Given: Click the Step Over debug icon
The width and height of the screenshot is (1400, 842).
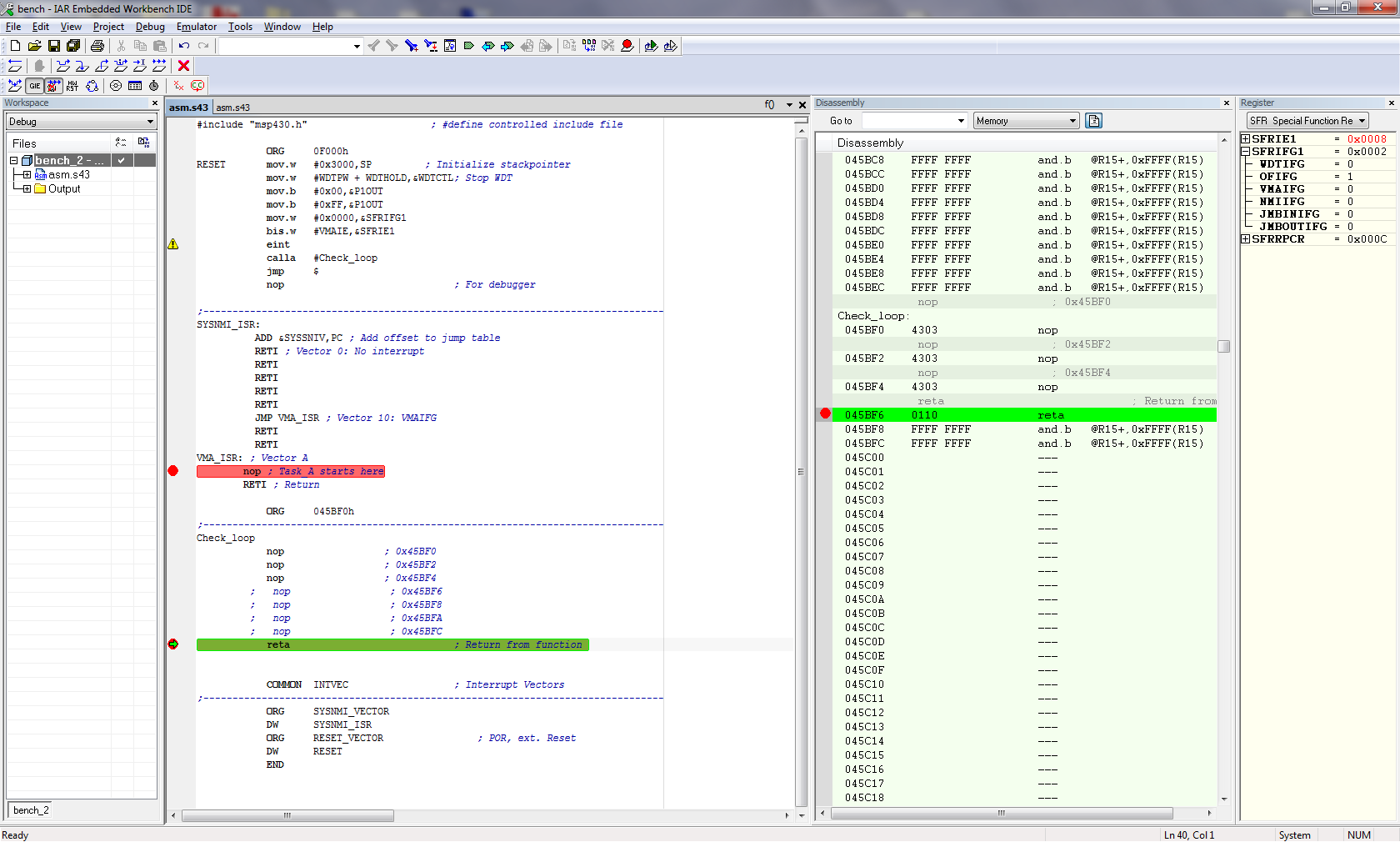Looking at the screenshot, I should (x=63, y=66).
